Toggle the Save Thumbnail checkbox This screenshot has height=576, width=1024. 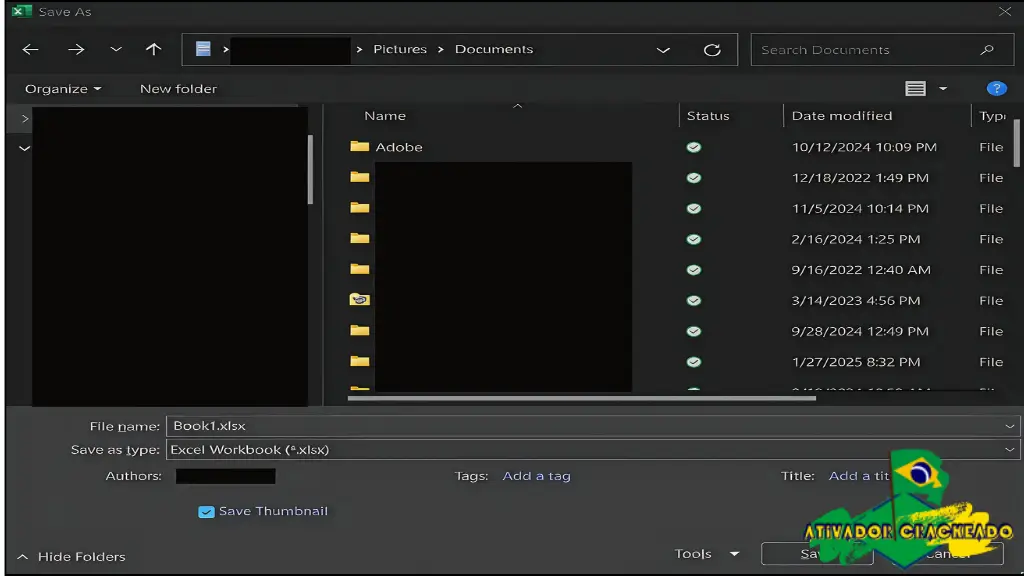click(x=206, y=512)
